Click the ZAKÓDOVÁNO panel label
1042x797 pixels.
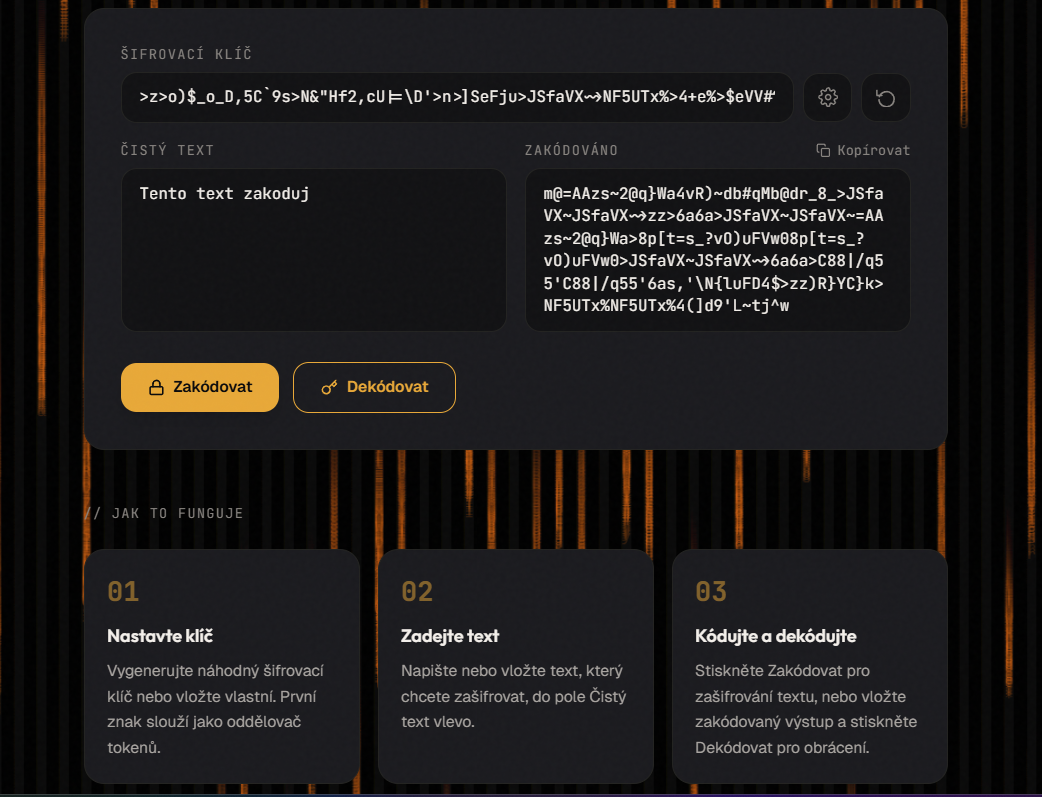pos(571,150)
